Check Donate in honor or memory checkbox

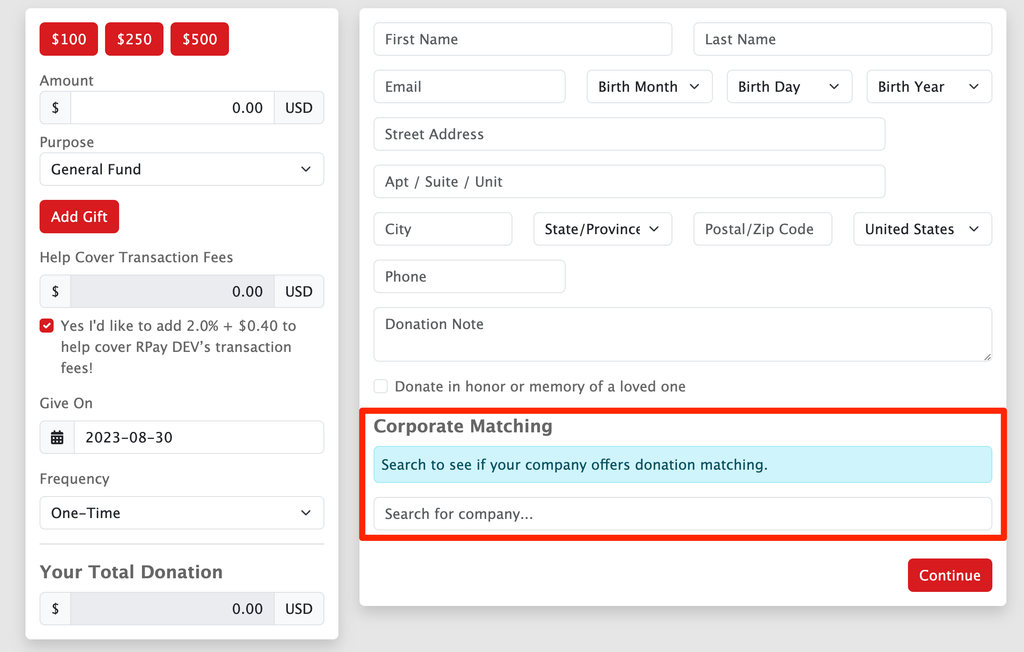[381, 386]
